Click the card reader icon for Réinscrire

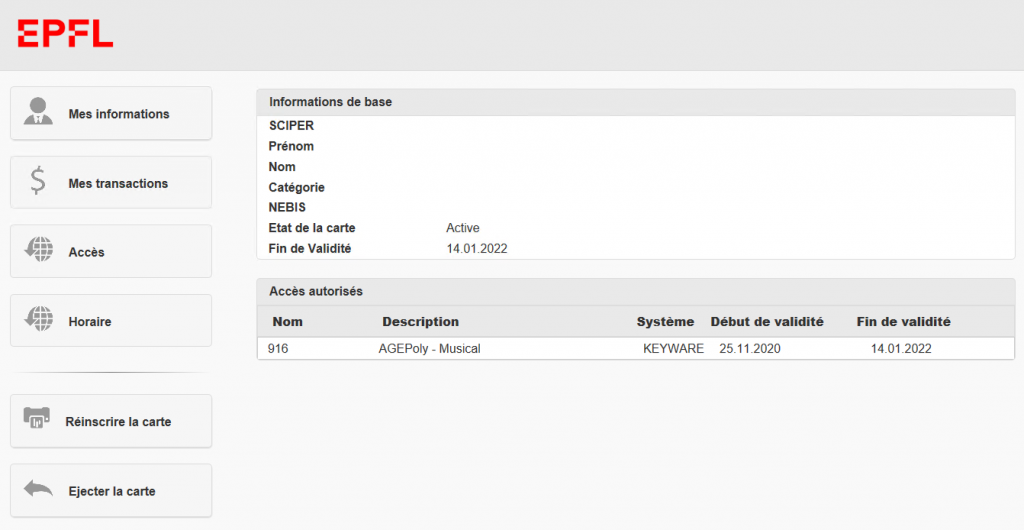[37, 420]
